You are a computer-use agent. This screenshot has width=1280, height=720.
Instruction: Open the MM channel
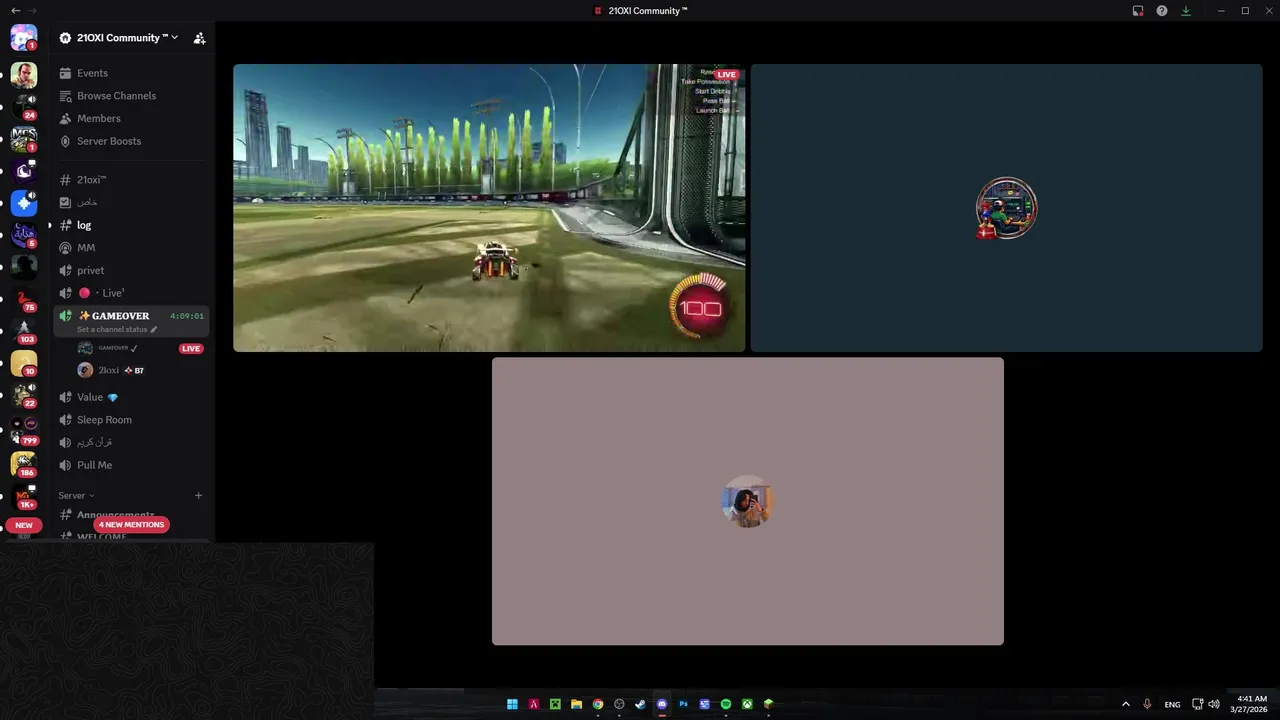pos(131,248)
